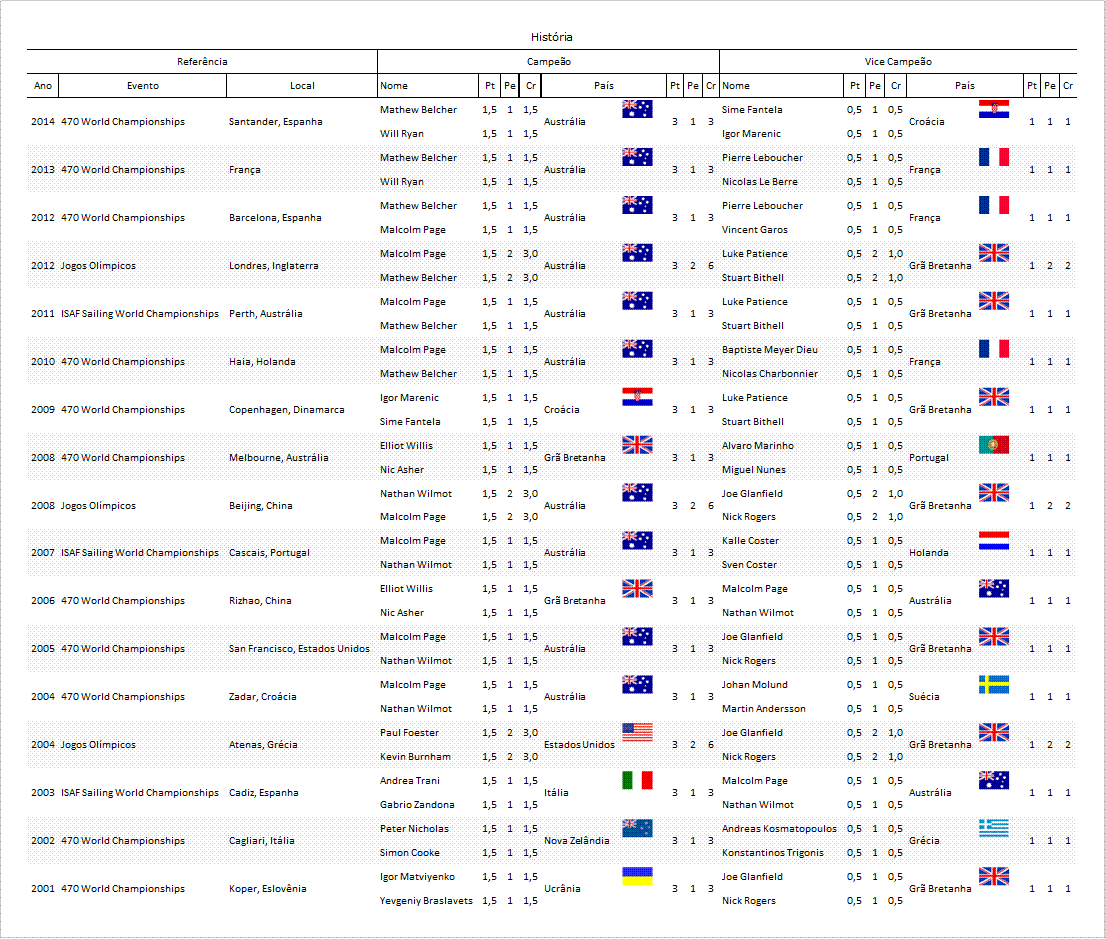Click the name Peter Nicholas
This screenshot has height=939, width=1105.
[414, 828]
